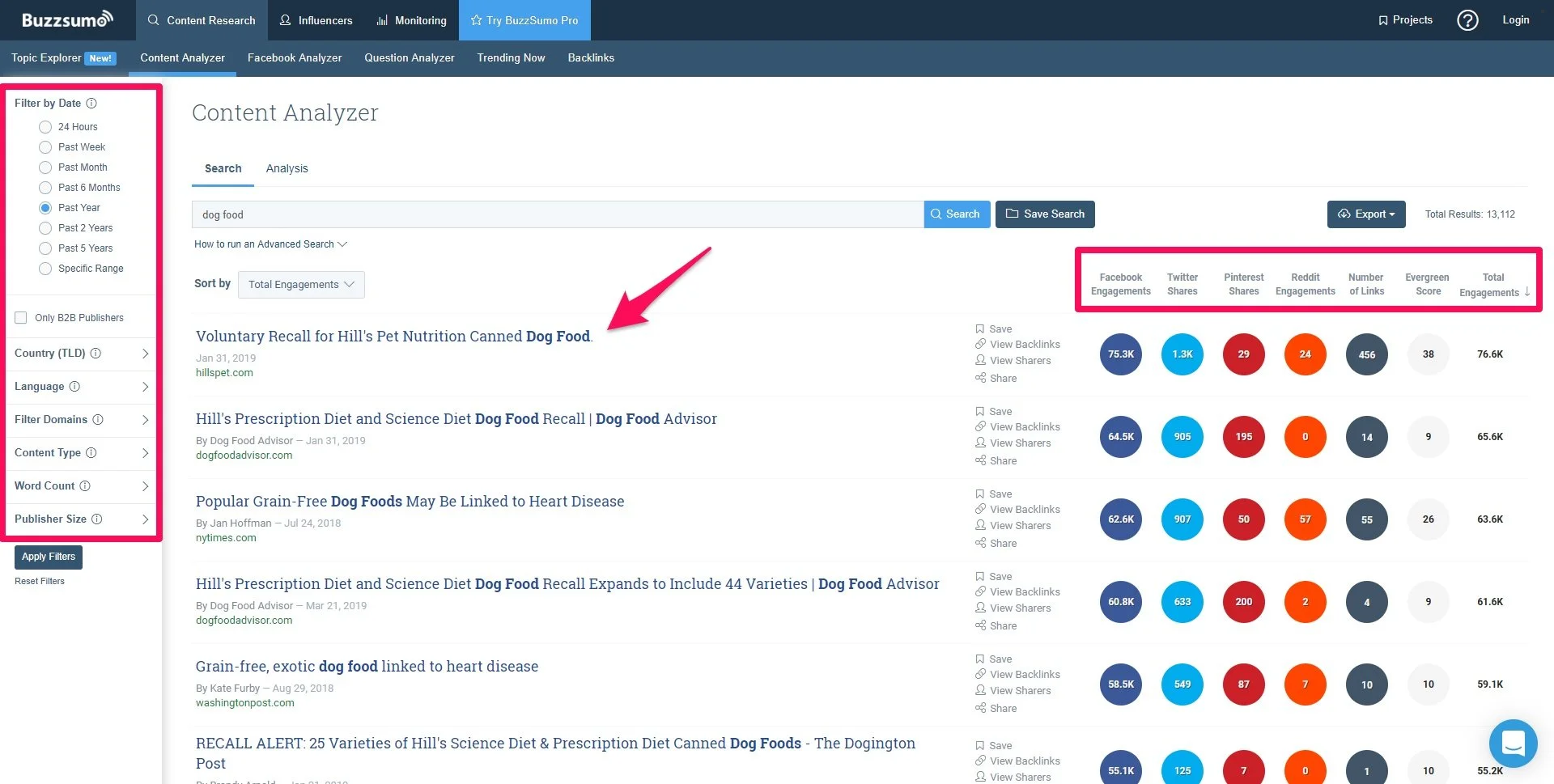Screen dimensions: 1554x784
Task: Click the Content Type info icon
Action: [x=91, y=453]
